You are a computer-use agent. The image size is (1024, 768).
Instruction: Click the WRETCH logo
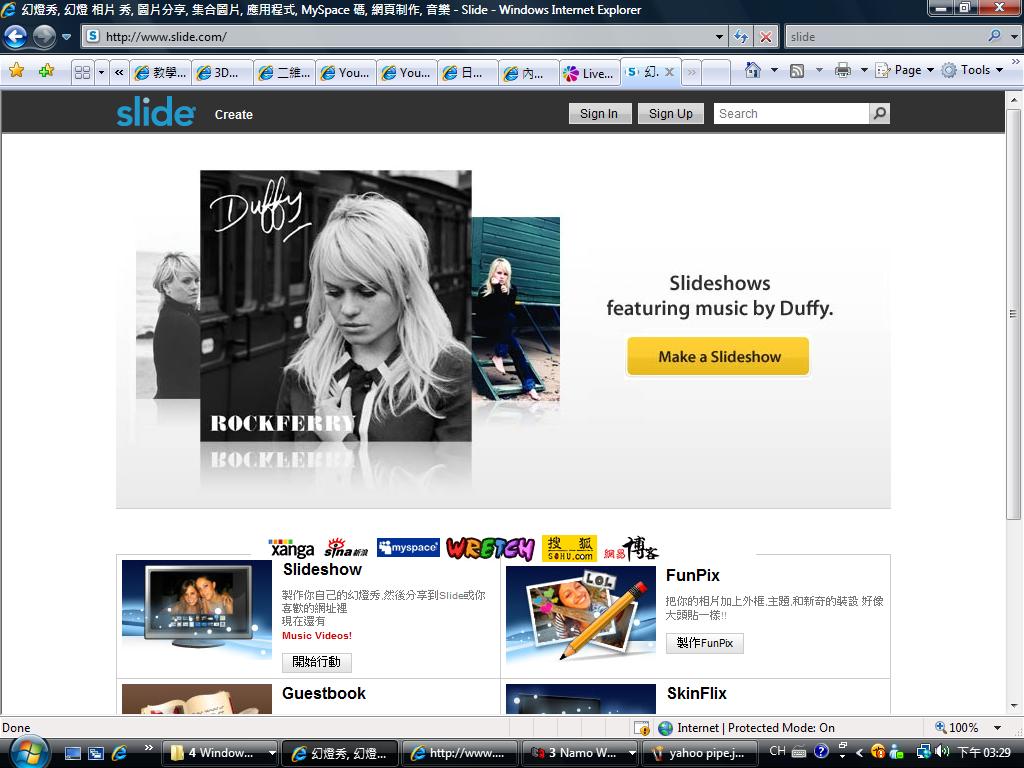click(490, 549)
